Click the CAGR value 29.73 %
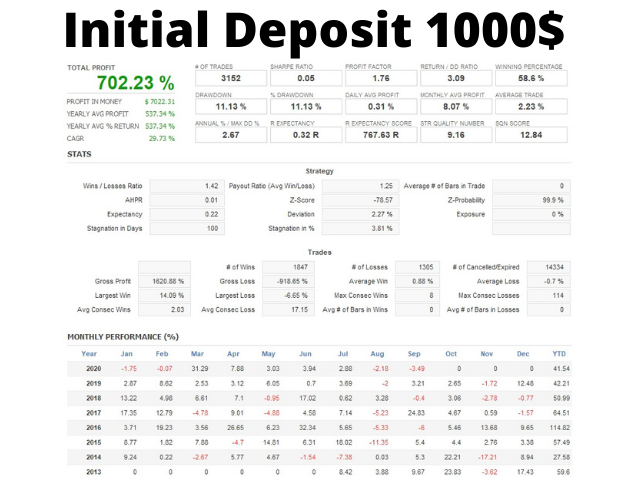This screenshot has width=640, height=480. 162,138
